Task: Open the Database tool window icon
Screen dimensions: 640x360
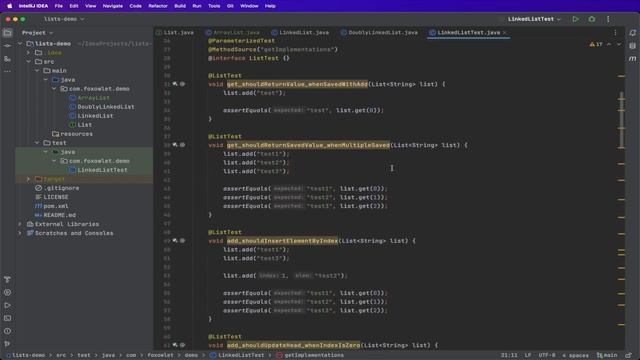Action: coord(632,46)
